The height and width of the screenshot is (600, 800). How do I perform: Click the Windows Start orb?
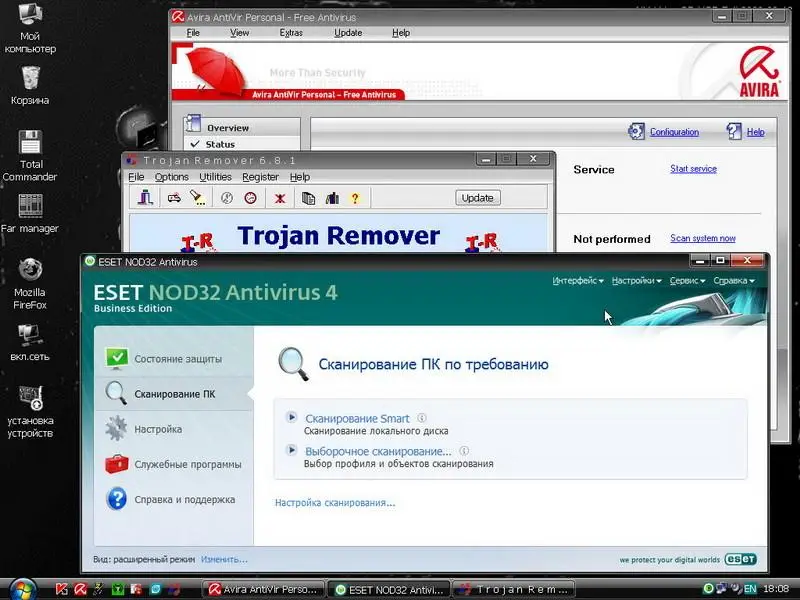(22, 590)
